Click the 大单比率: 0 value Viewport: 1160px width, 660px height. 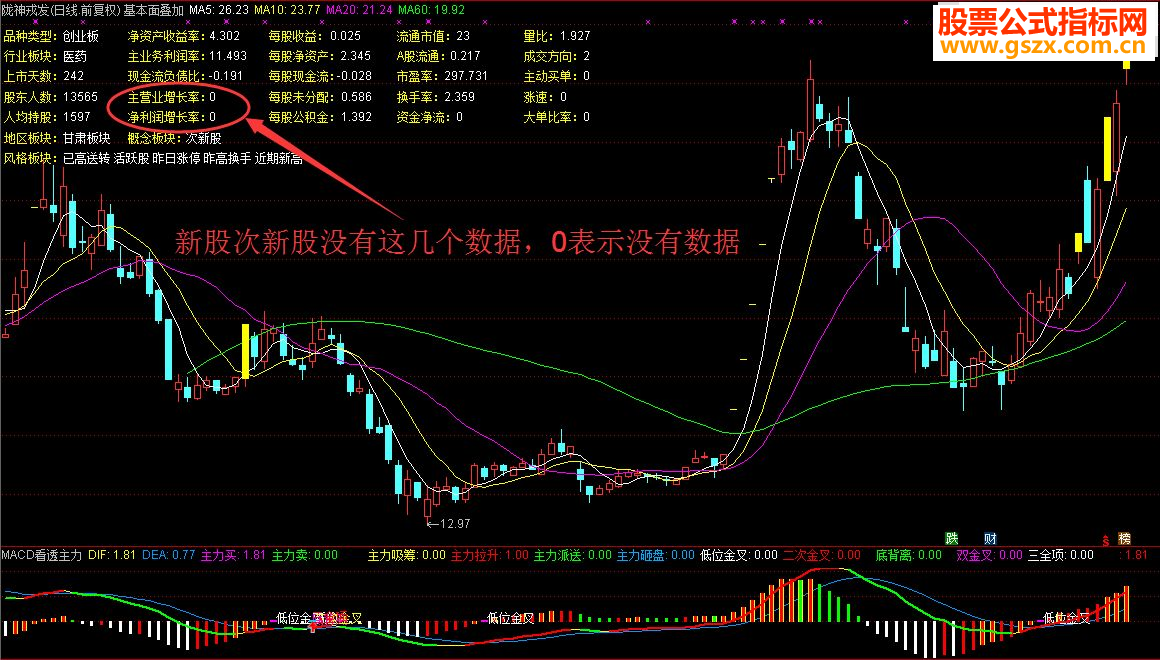(556, 116)
